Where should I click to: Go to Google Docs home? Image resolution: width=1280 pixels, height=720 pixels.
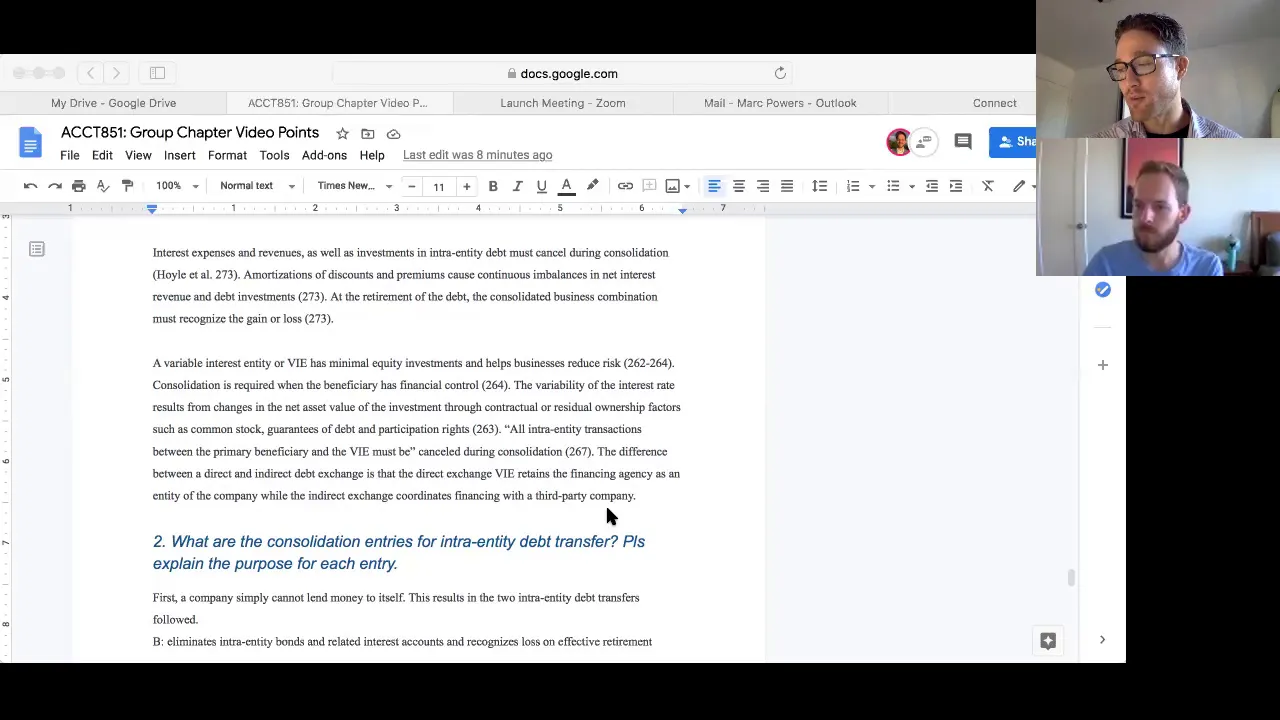30,142
